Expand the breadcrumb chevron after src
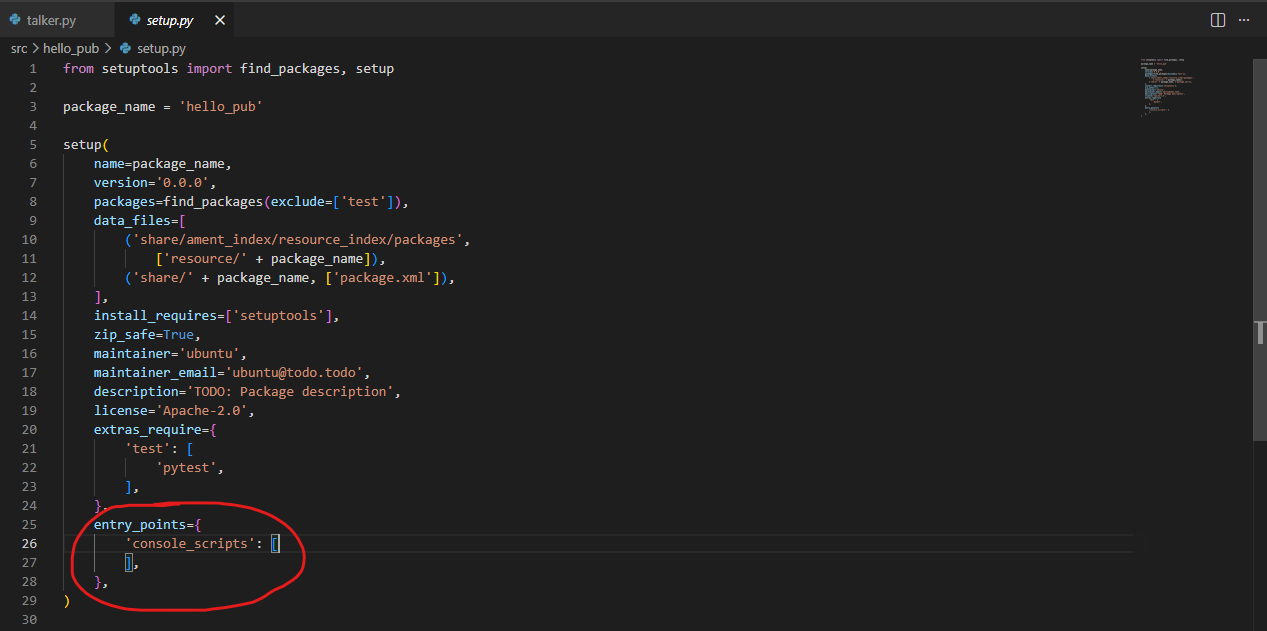Screen dimensions: 1267x631 click(36, 48)
